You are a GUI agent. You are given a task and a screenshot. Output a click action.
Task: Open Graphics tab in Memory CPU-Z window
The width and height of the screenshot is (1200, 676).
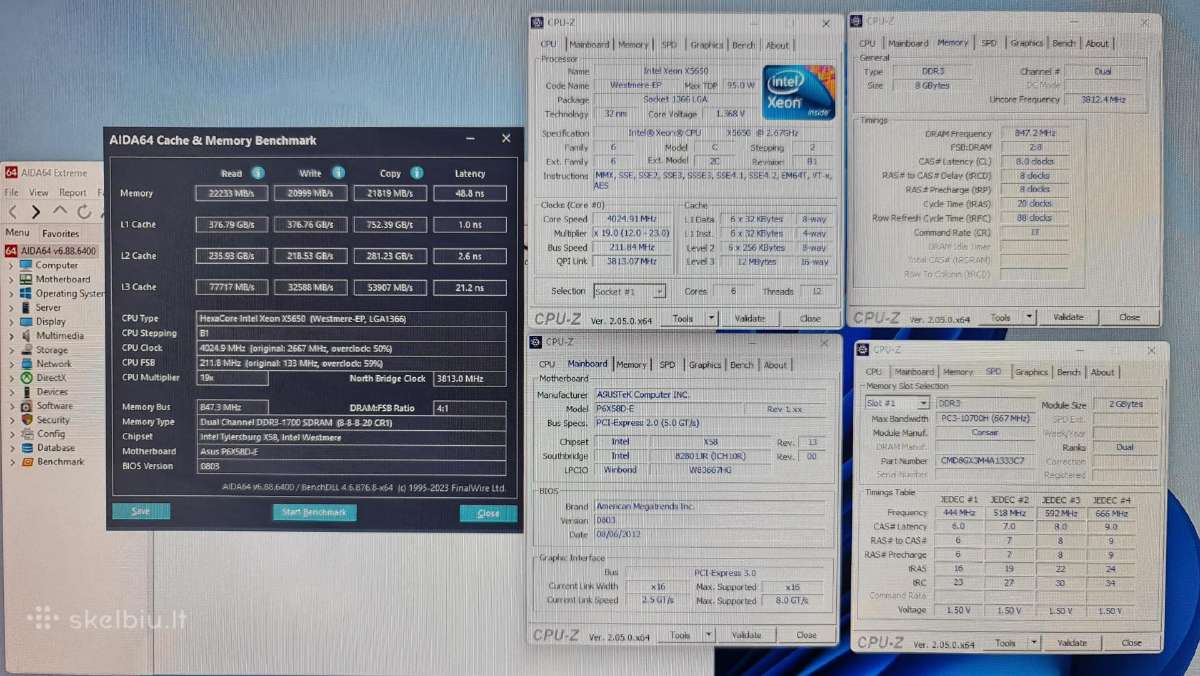(1026, 43)
